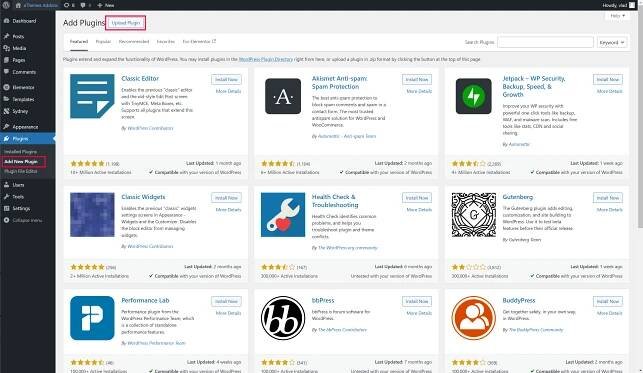View More Details for Classic Widgets
This screenshot has height=373, width=643.
(228, 209)
